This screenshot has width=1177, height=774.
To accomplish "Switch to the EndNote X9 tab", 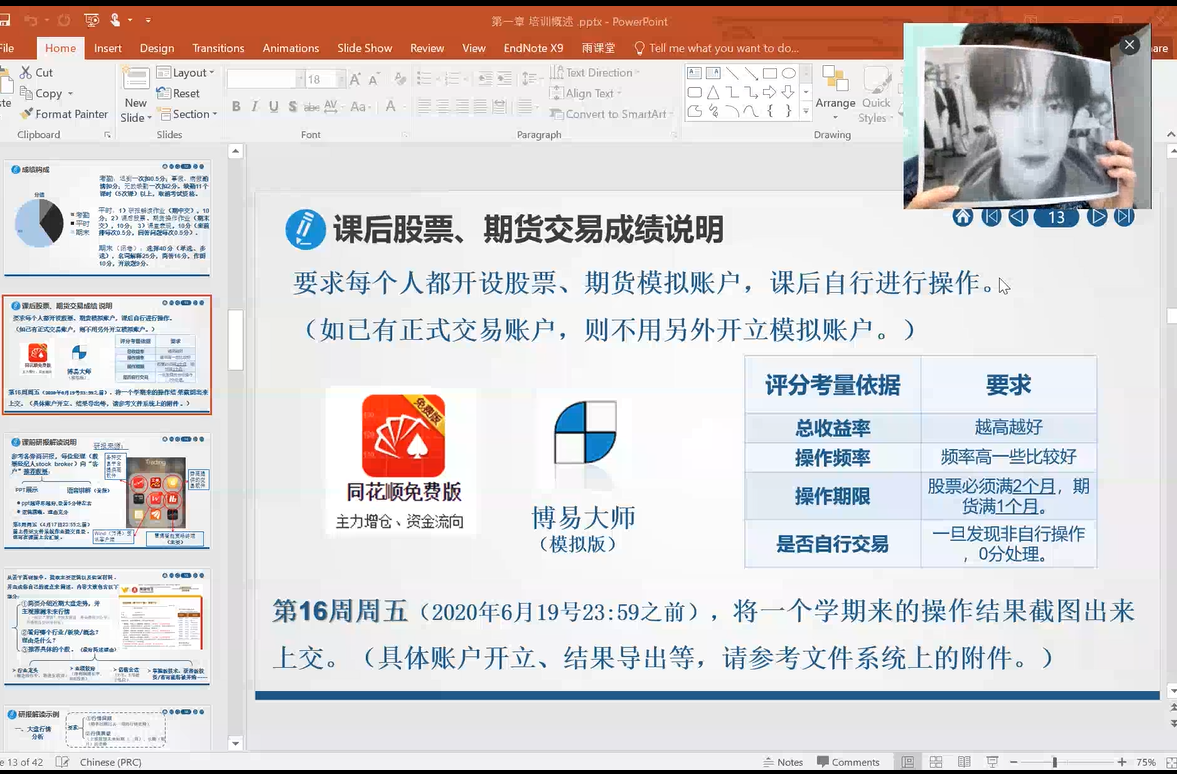I will (x=533, y=48).
